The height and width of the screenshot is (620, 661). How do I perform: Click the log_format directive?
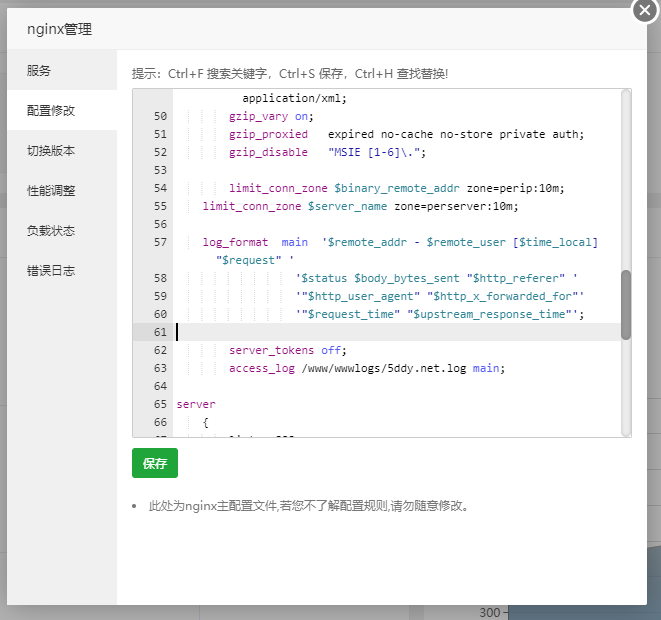[x=235, y=242]
